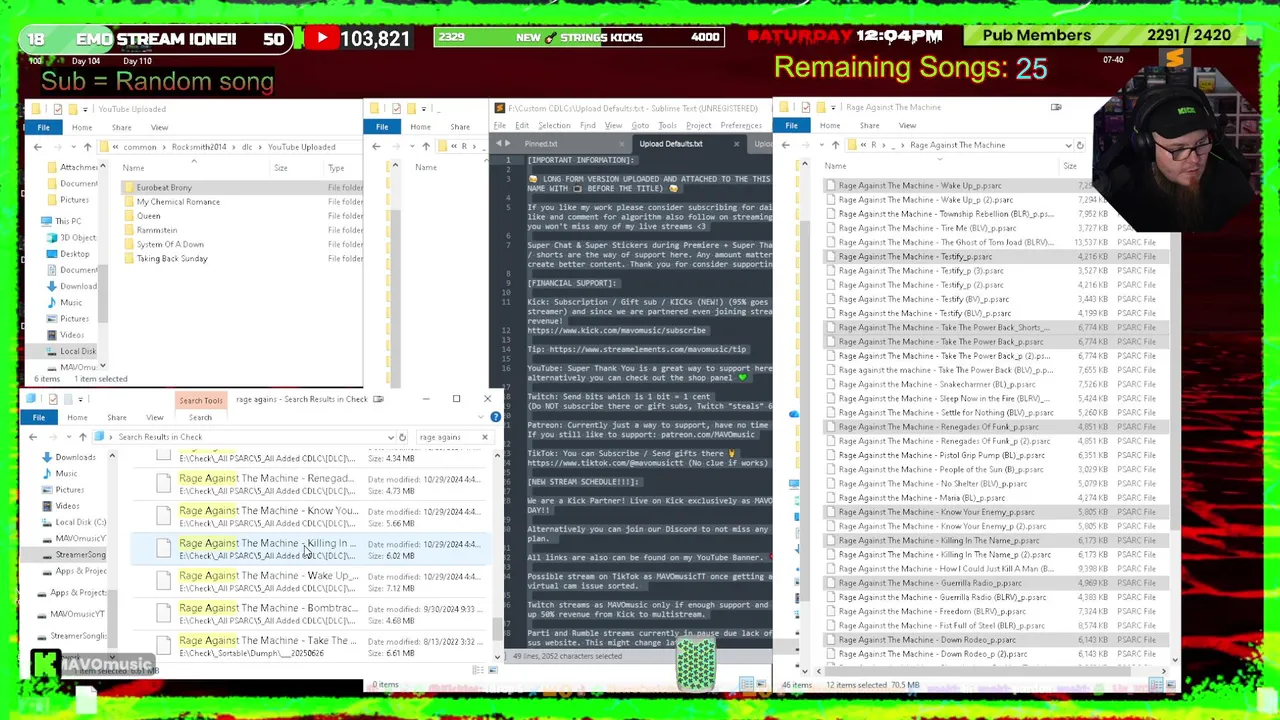Viewport: 1280px width, 720px height.
Task: Open Eurobeat Brony folder in YouTube Uploaded window
Action: click(x=164, y=187)
